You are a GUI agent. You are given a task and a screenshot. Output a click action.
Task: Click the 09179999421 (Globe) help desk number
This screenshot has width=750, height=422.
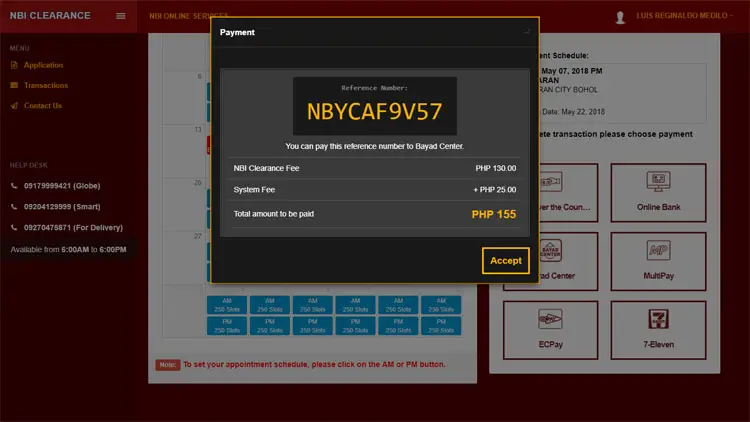(x=62, y=186)
